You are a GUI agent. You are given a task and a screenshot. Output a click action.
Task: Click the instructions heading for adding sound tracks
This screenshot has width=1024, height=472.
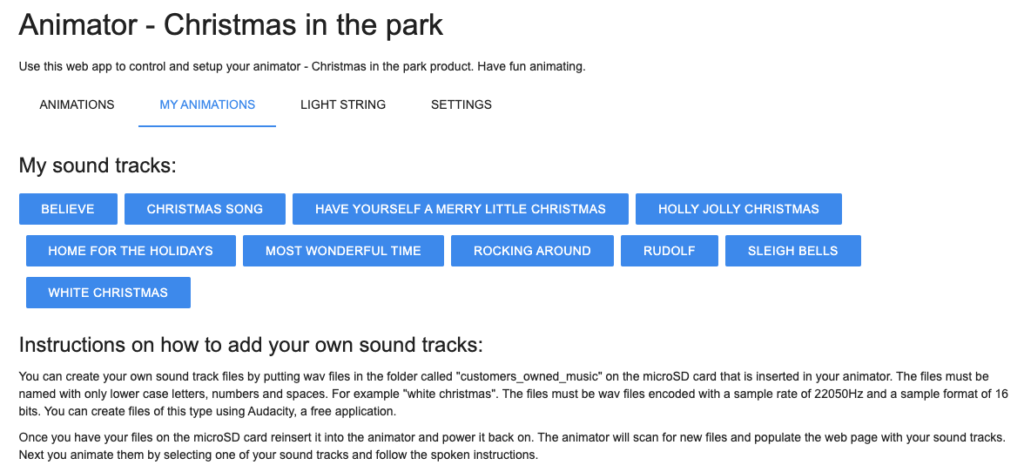(x=251, y=345)
